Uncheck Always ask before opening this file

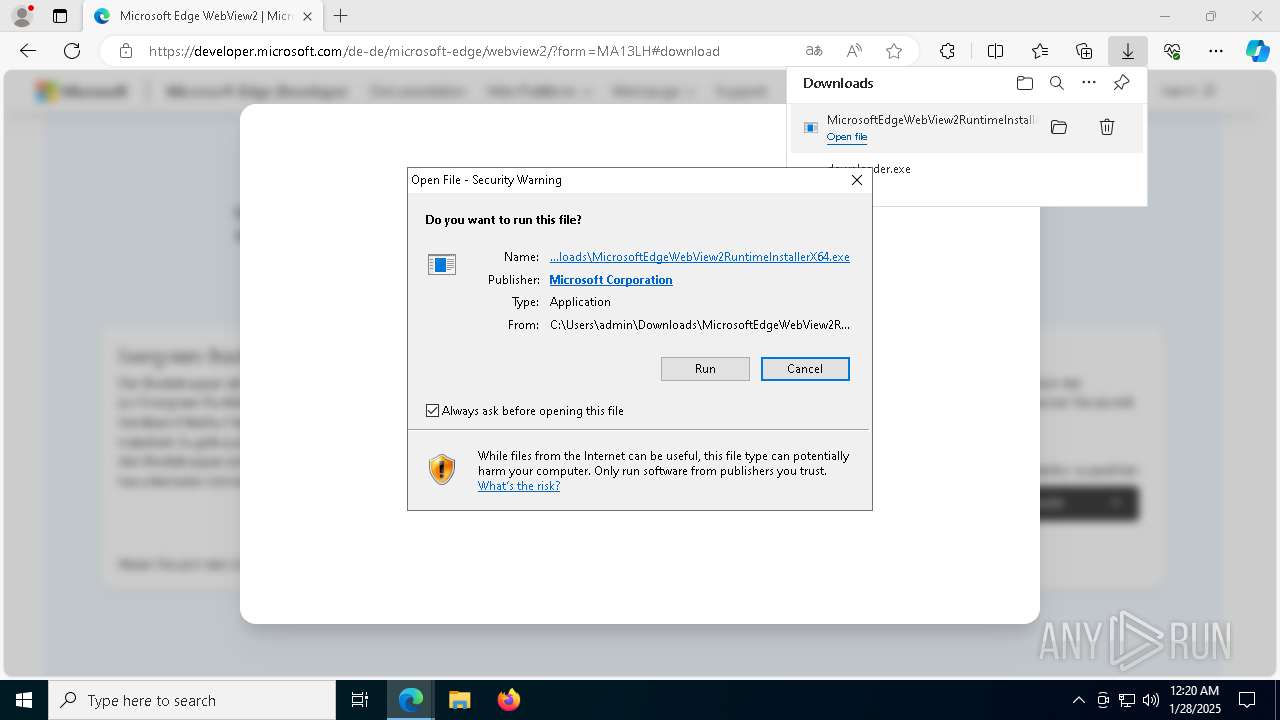[x=432, y=411]
